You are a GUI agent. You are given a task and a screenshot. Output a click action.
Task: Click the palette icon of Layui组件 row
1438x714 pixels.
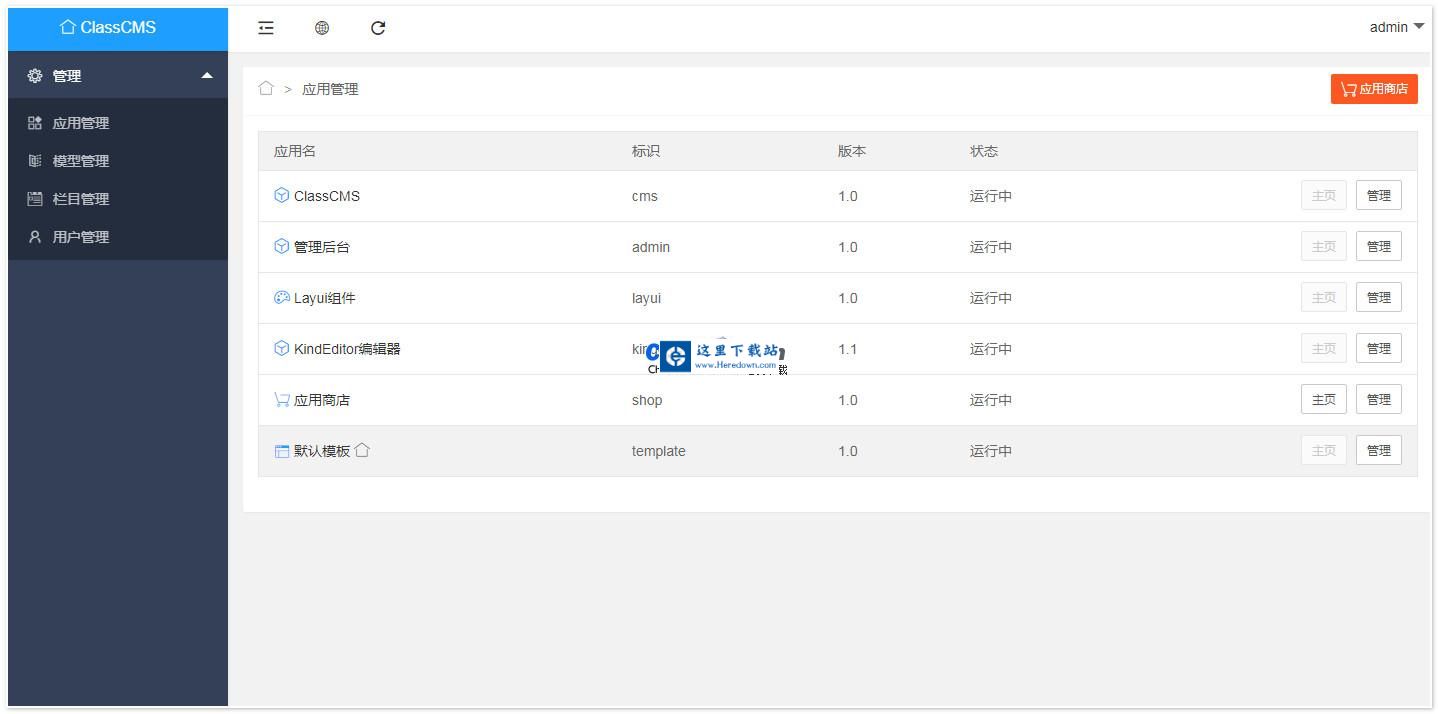[282, 297]
